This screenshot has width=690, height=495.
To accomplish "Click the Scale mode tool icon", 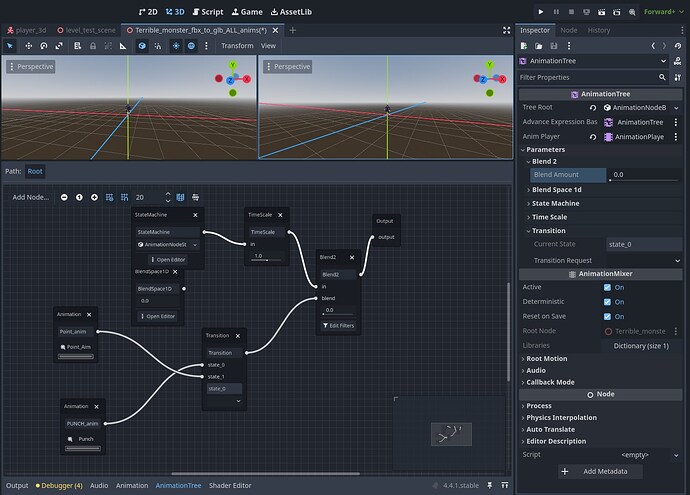I will point(60,46).
